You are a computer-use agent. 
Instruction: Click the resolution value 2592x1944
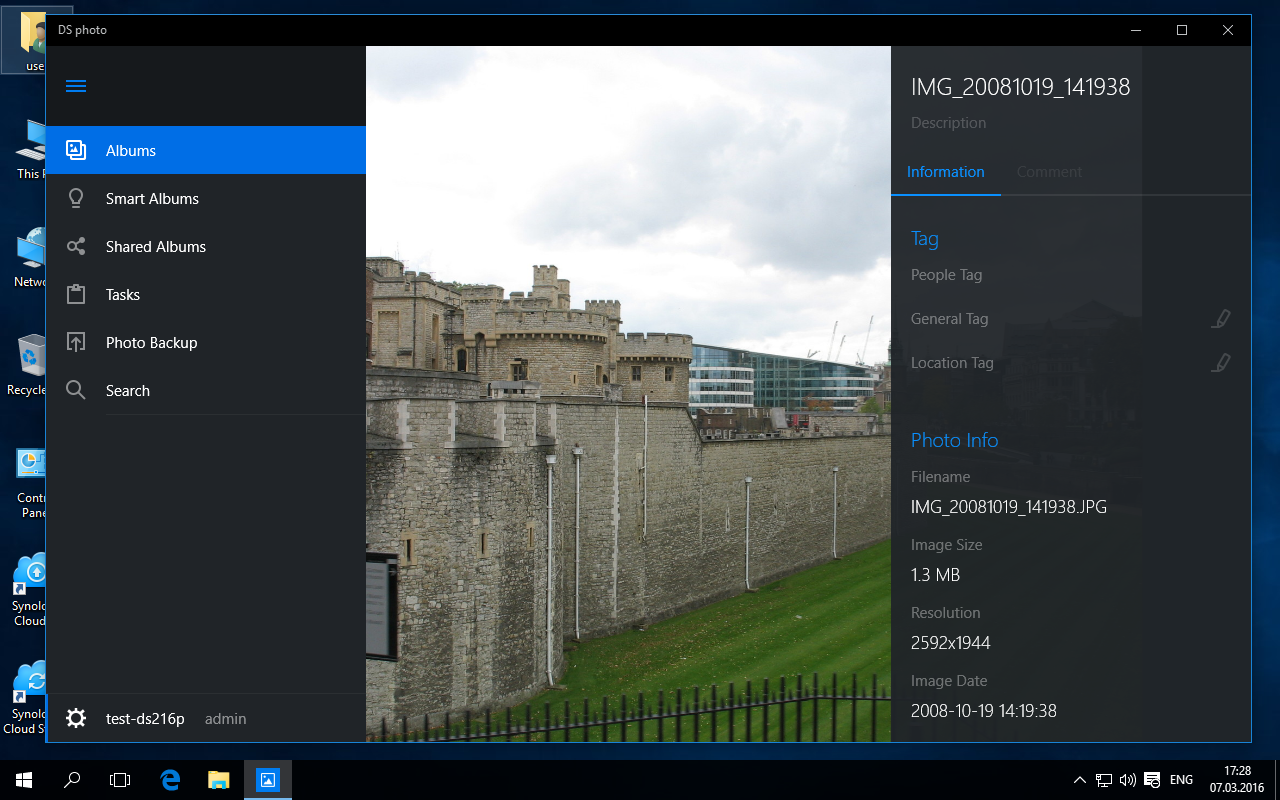(x=951, y=643)
